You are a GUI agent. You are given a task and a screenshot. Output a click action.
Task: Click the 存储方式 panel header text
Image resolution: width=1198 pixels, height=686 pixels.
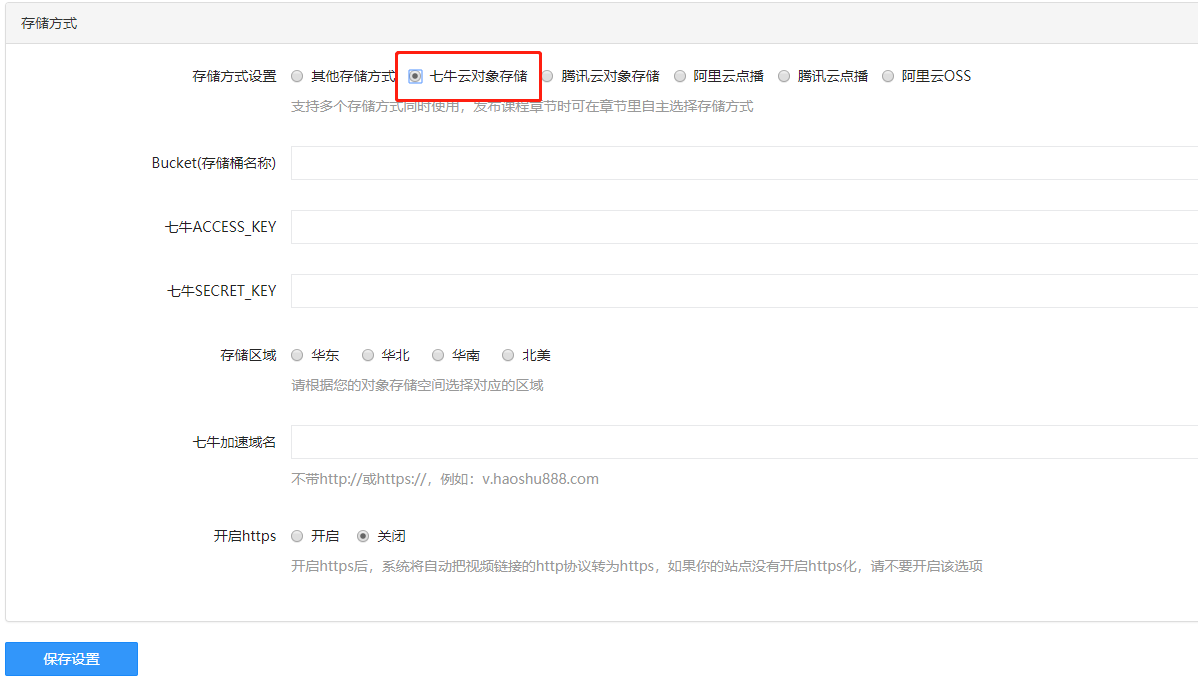pyautogui.click(x=49, y=24)
